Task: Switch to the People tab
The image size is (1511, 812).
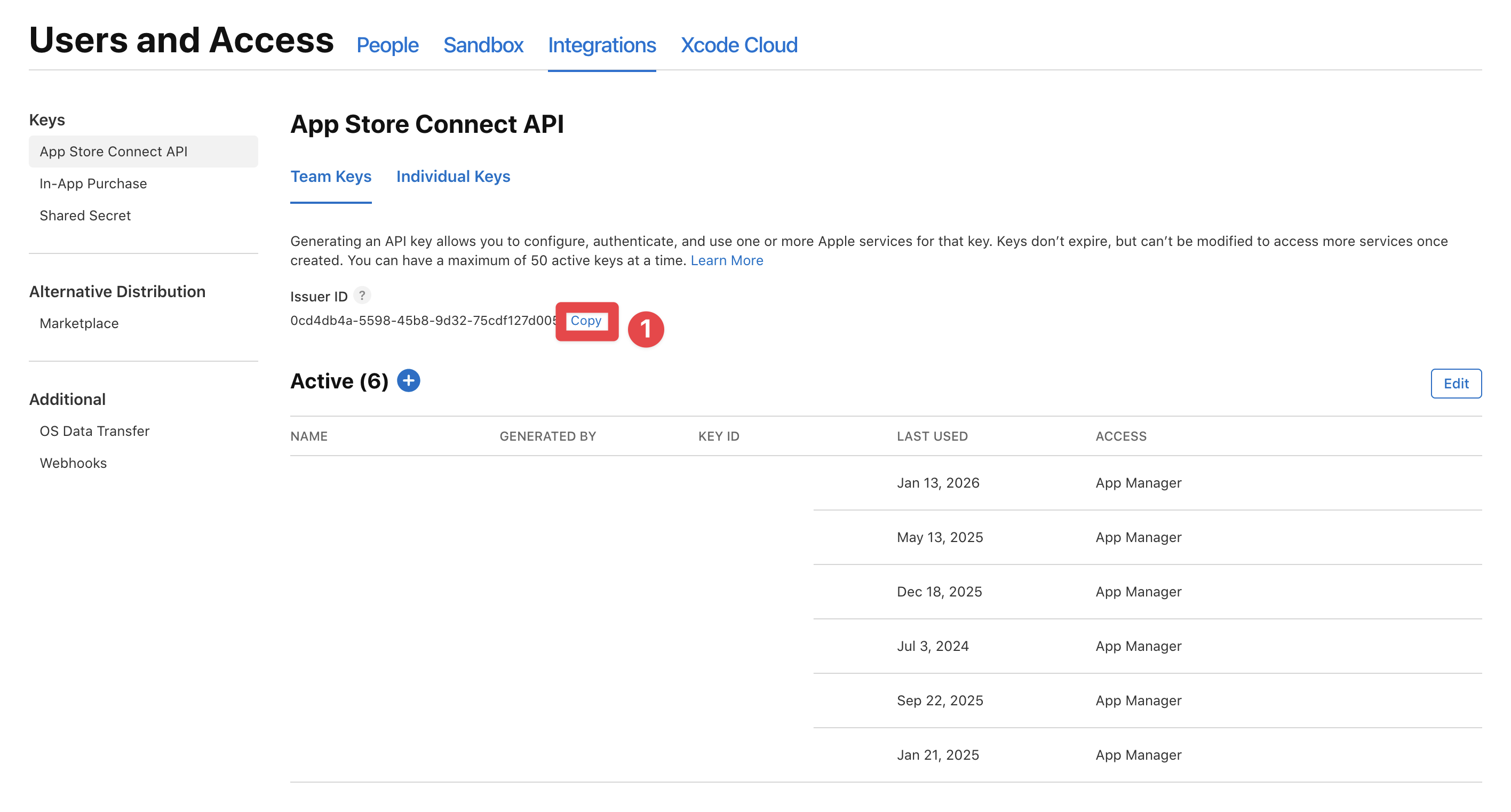Action: pos(388,45)
